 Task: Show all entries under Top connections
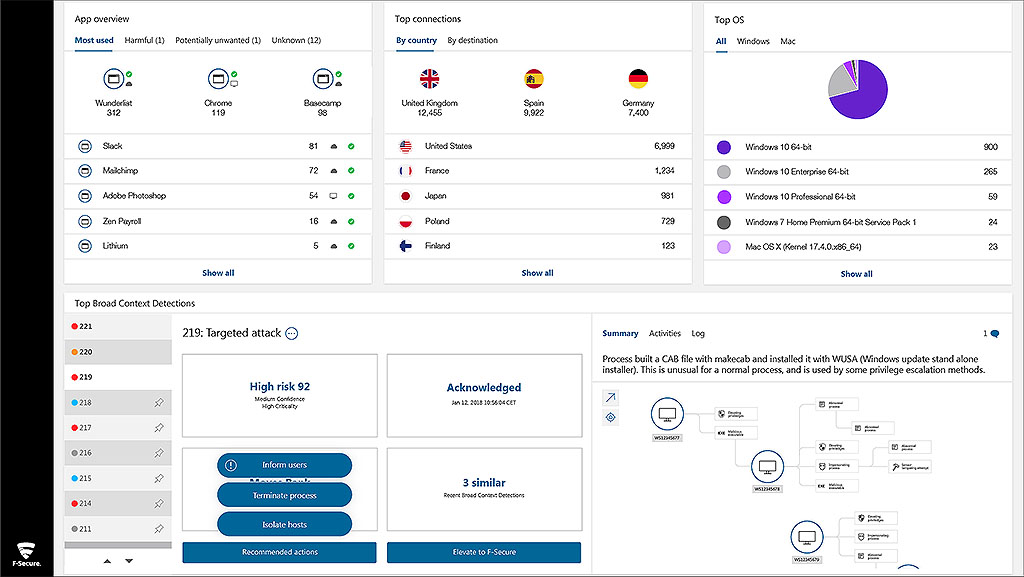coord(537,273)
